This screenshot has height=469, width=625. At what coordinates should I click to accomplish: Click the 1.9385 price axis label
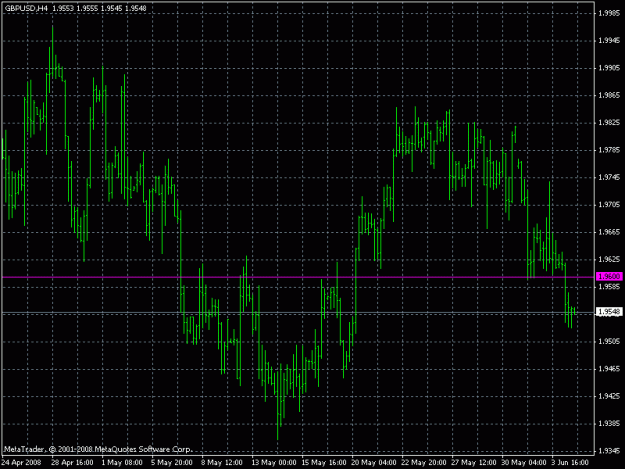[609, 424]
